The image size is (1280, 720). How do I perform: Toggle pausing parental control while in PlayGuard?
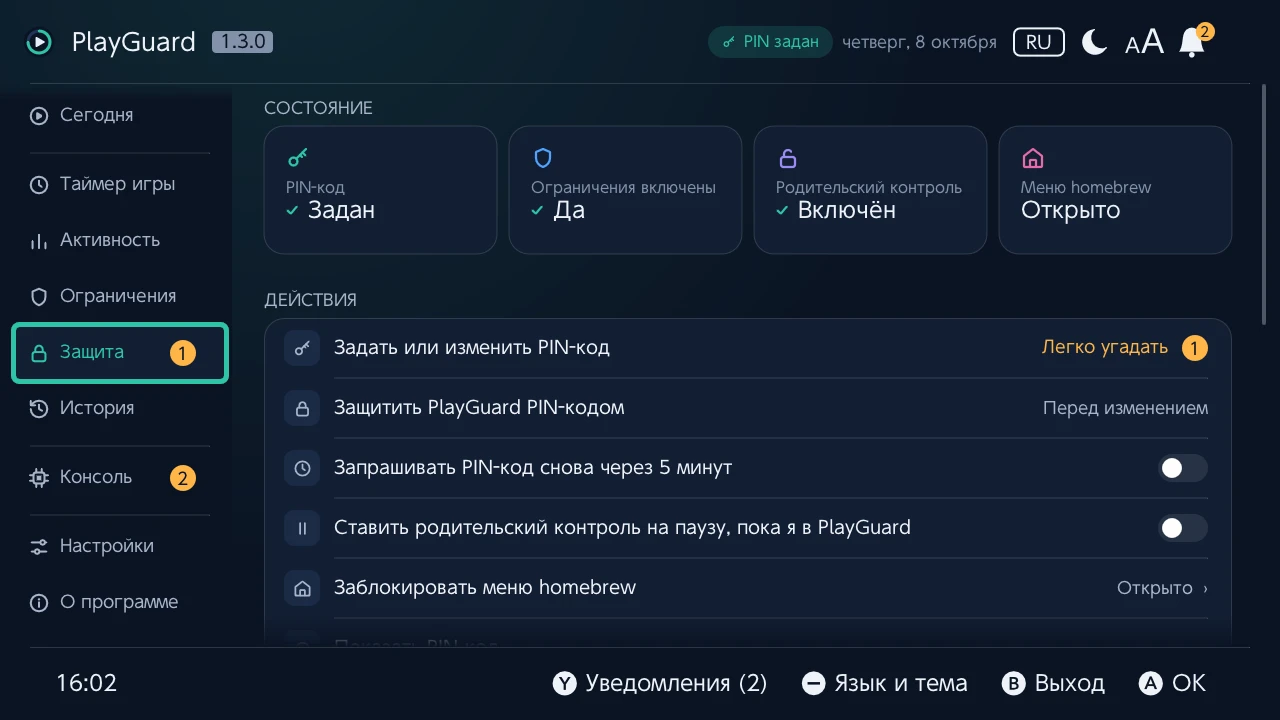[x=1183, y=528]
